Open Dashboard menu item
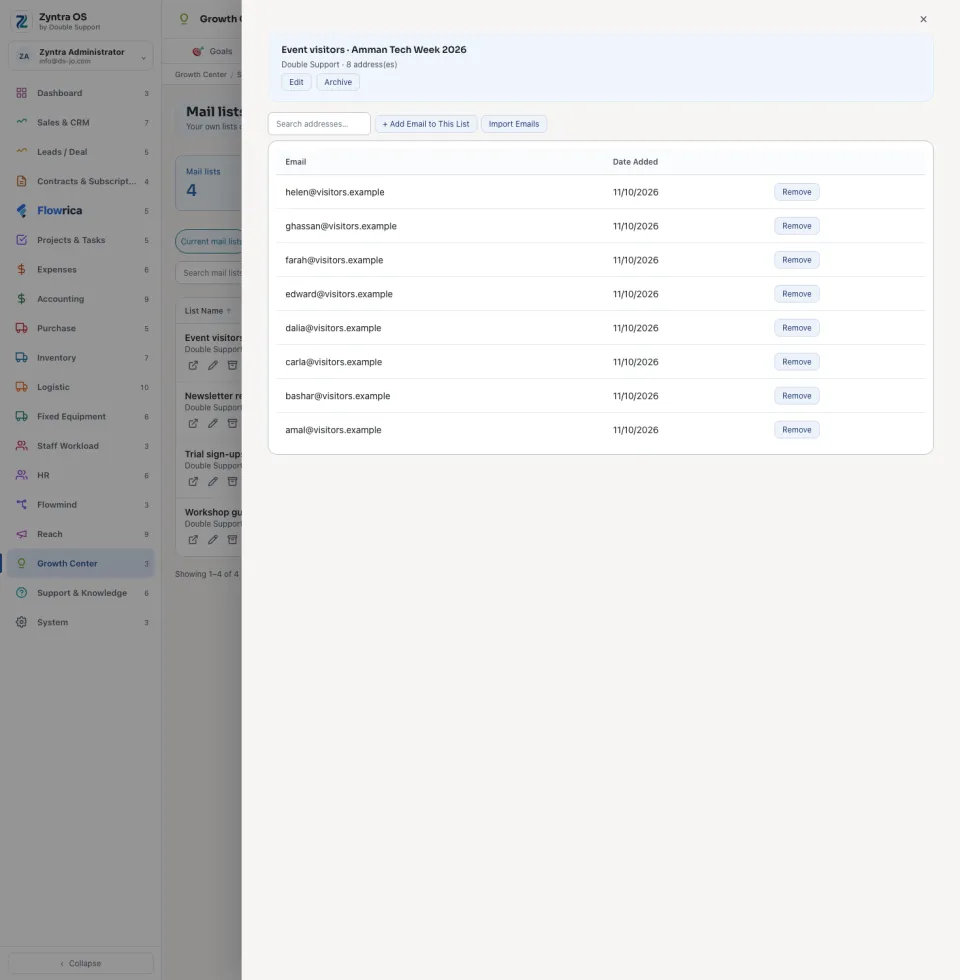 81,93
